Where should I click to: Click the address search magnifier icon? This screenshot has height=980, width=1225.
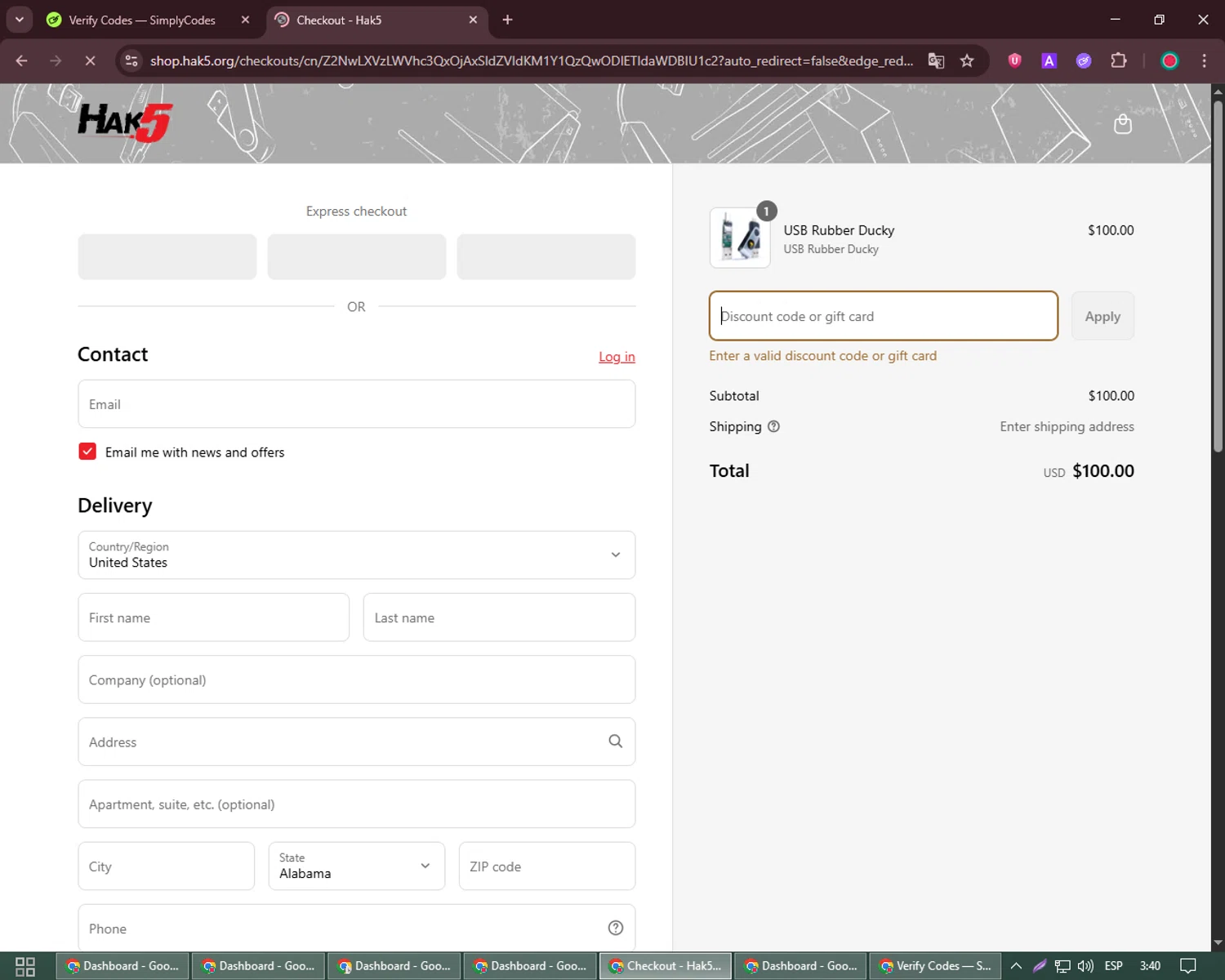click(616, 742)
